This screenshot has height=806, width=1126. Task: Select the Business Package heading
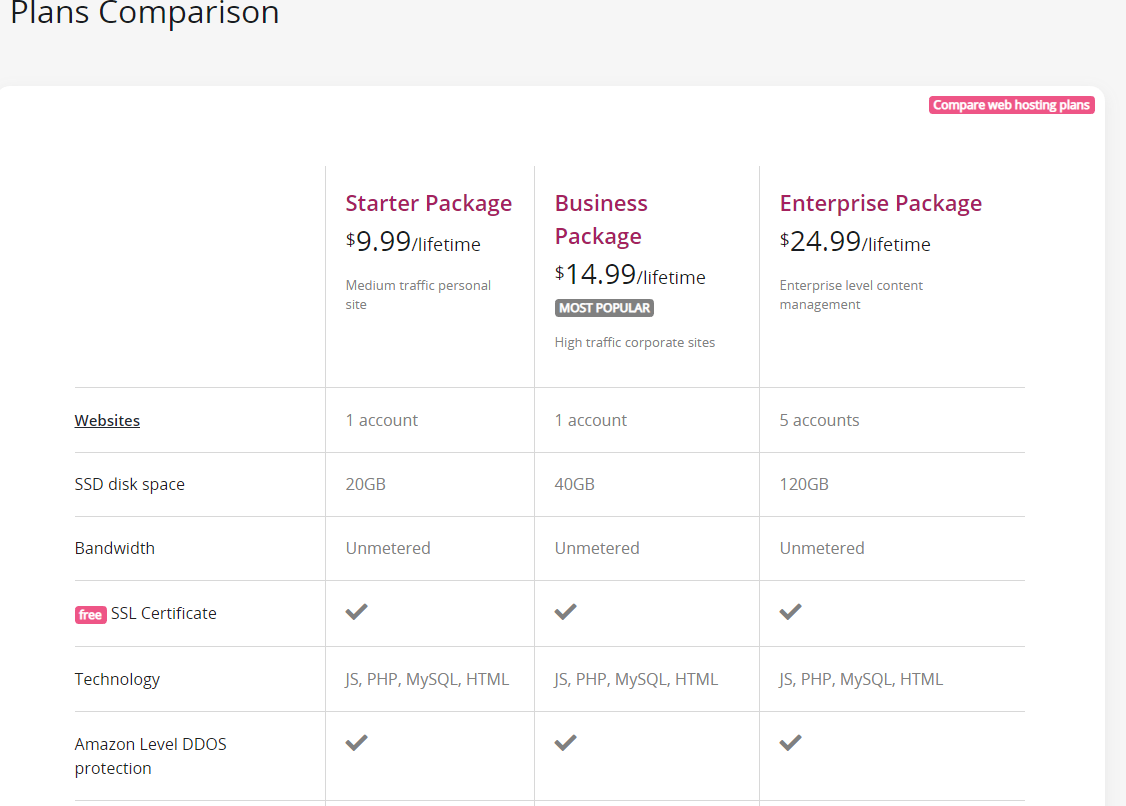pos(600,220)
